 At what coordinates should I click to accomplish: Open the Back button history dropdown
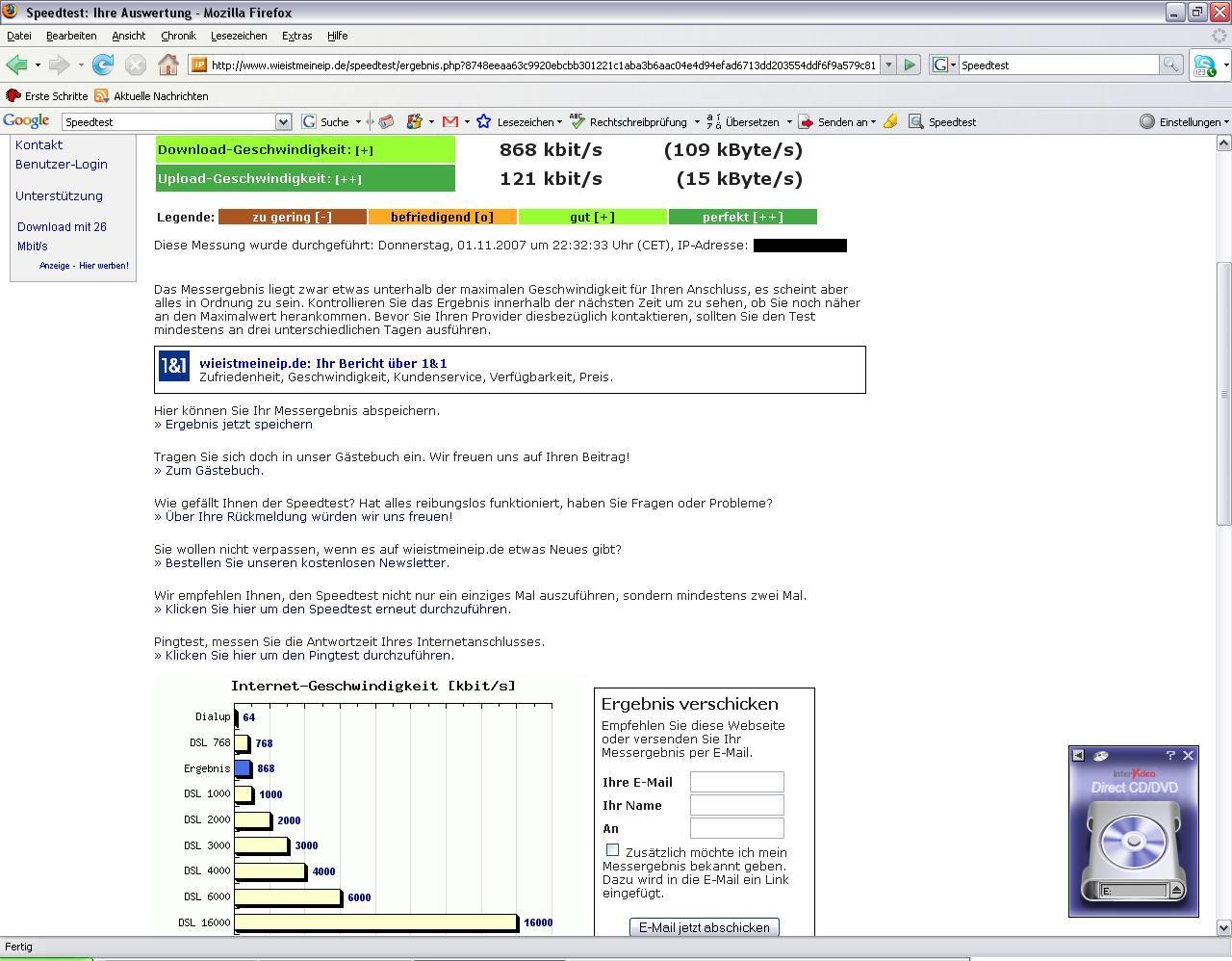(38, 65)
